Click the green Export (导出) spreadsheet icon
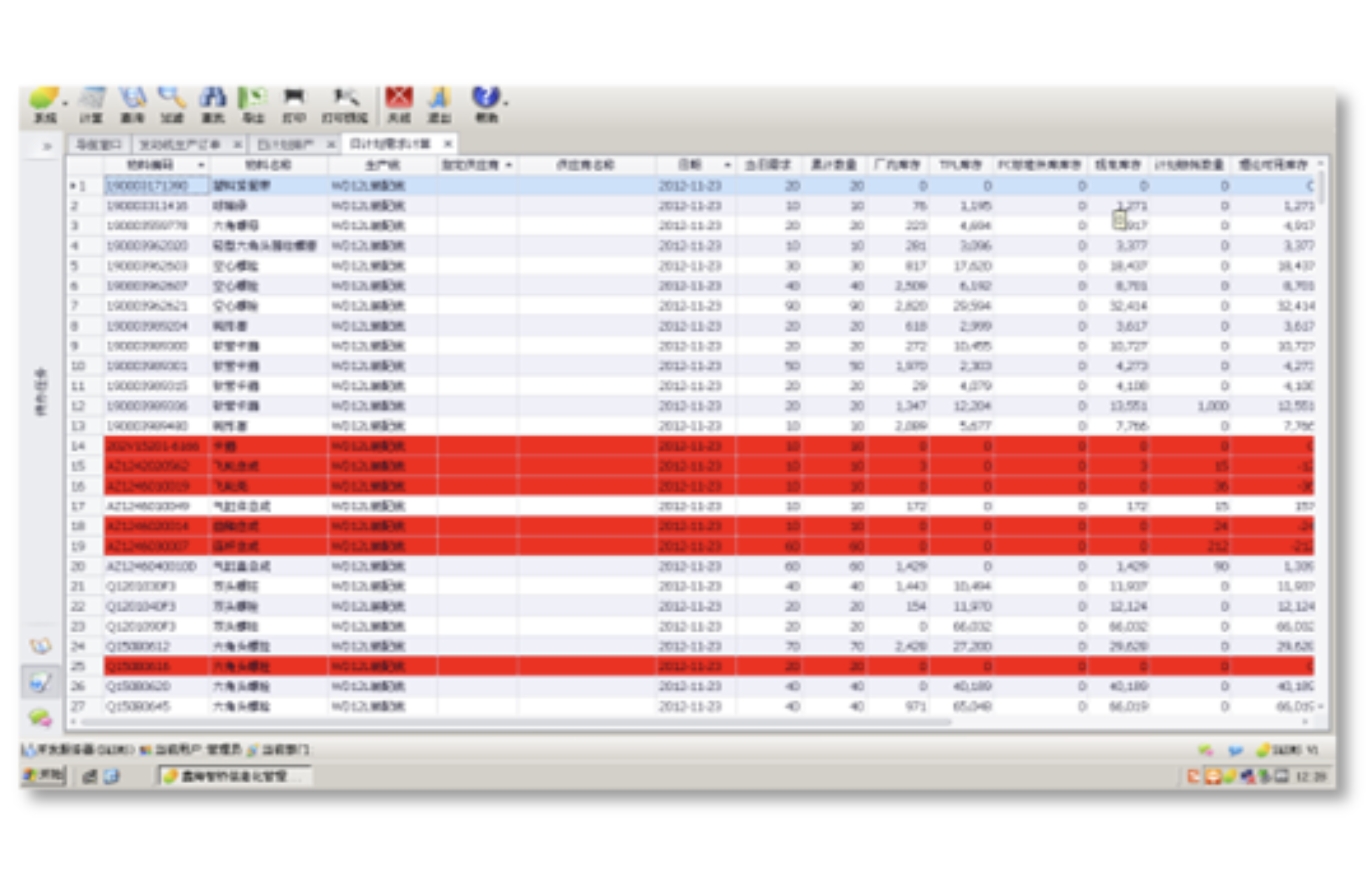Viewport: 1367px width, 896px height. click(x=253, y=98)
